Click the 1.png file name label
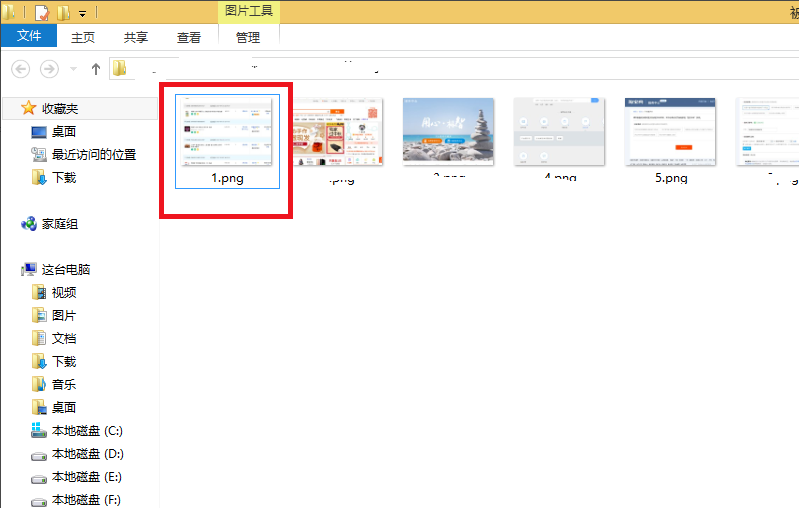 pos(227,178)
